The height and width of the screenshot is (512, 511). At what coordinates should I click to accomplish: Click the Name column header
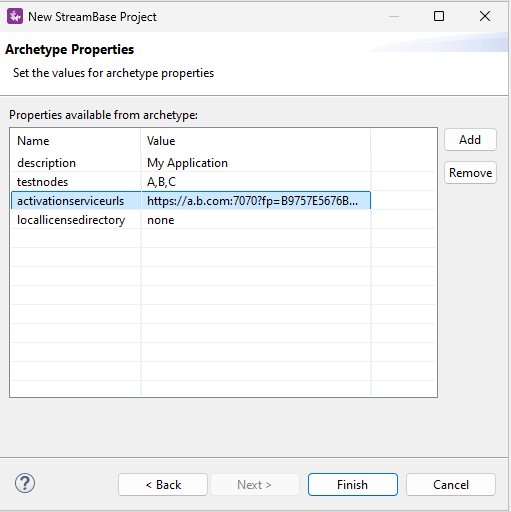[76, 141]
